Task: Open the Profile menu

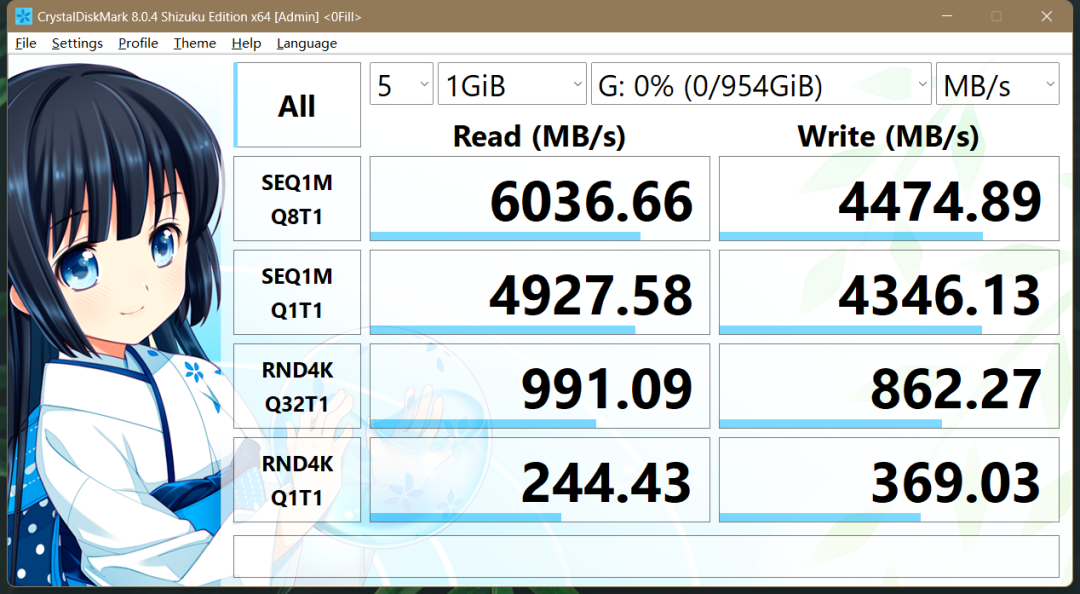Action: [138, 43]
